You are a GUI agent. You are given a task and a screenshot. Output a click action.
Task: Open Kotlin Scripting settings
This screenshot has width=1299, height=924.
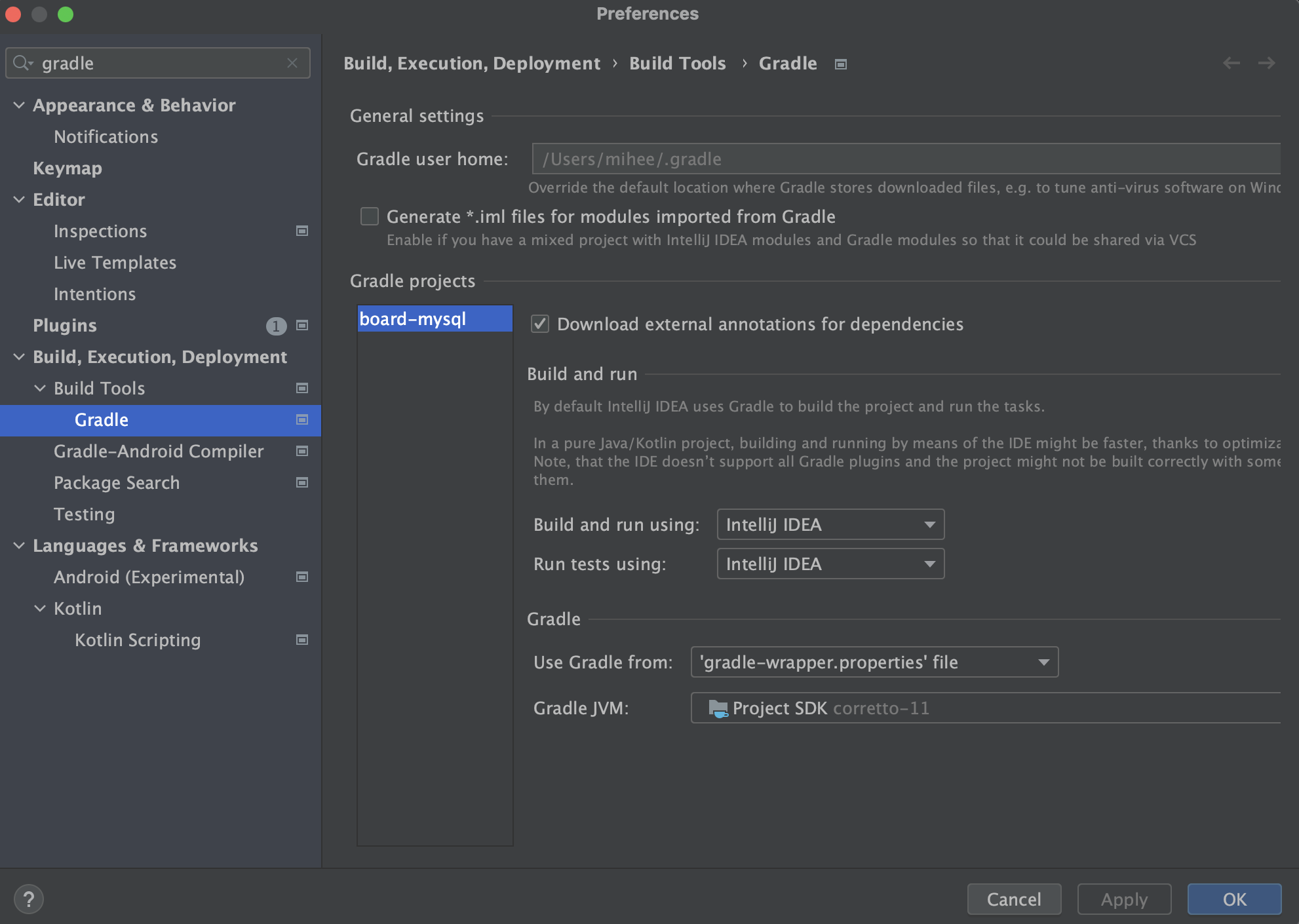coord(138,640)
